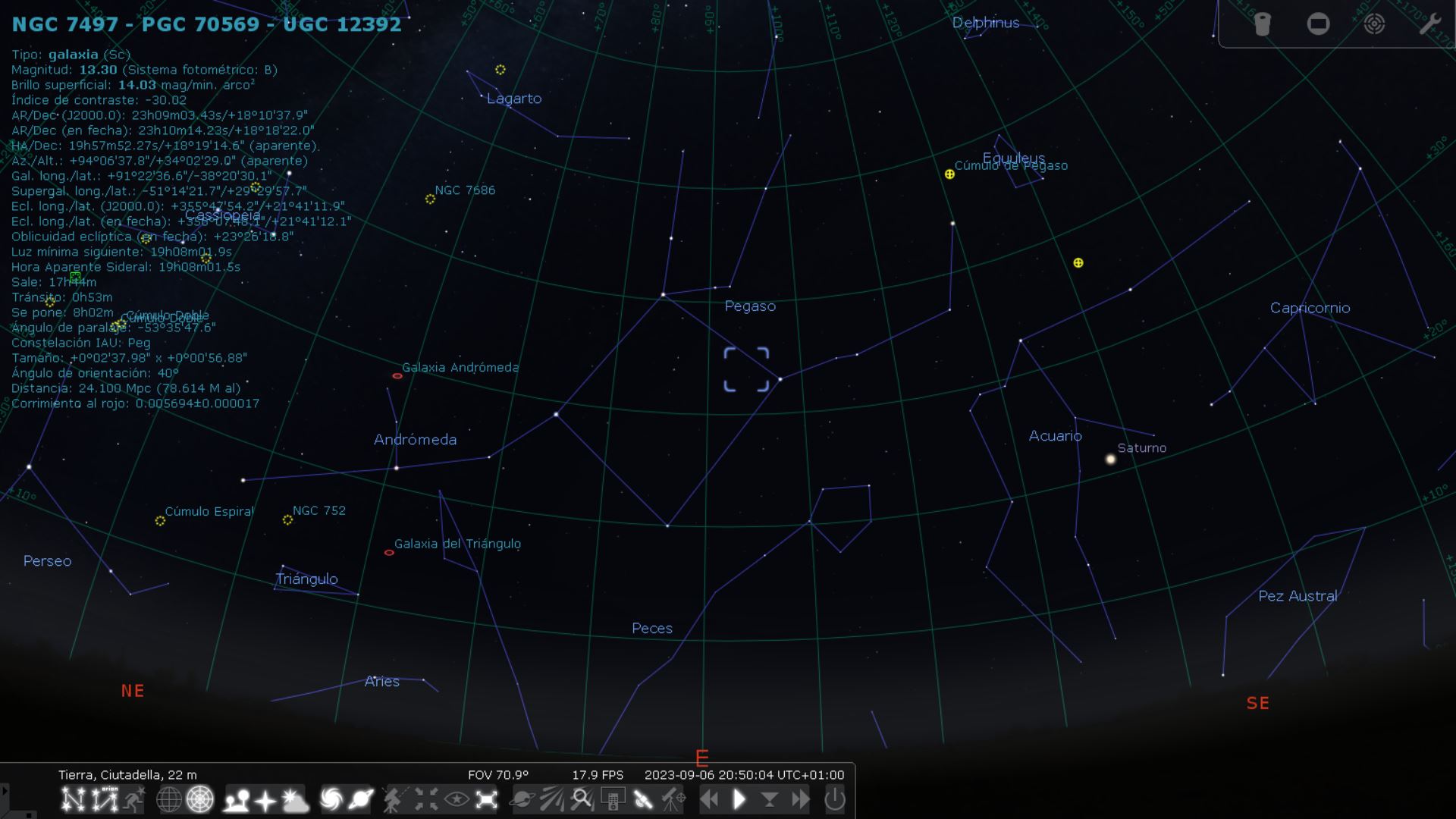This screenshot has height=819, width=1456.
Task: Click the SE cardinal point marker
Action: [1258, 703]
